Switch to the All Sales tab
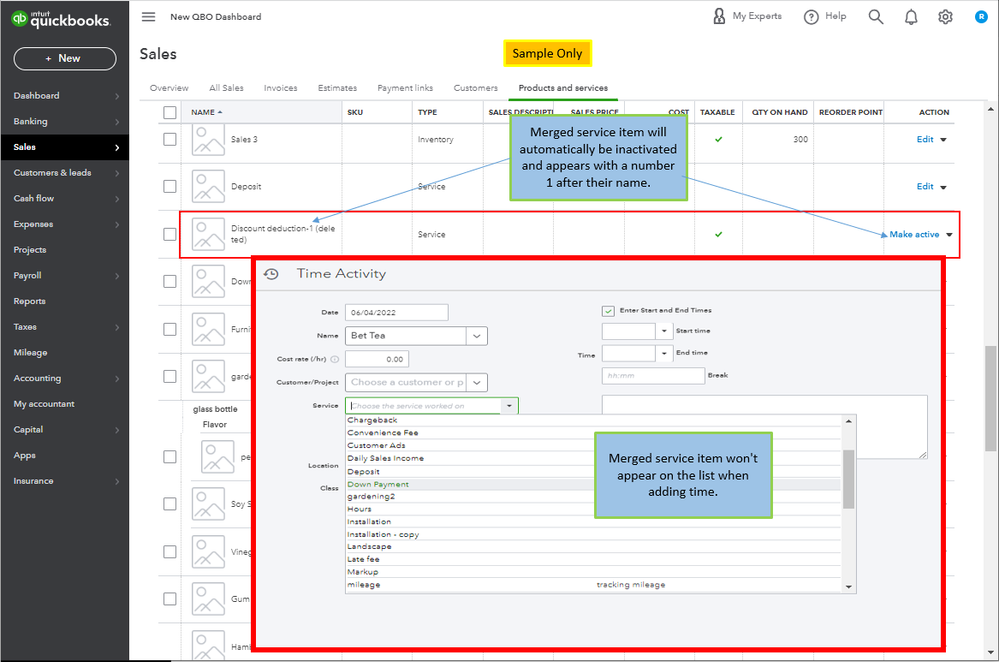This screenshot has width=999, height=662. pyautogui.click(x=226, y=88)
